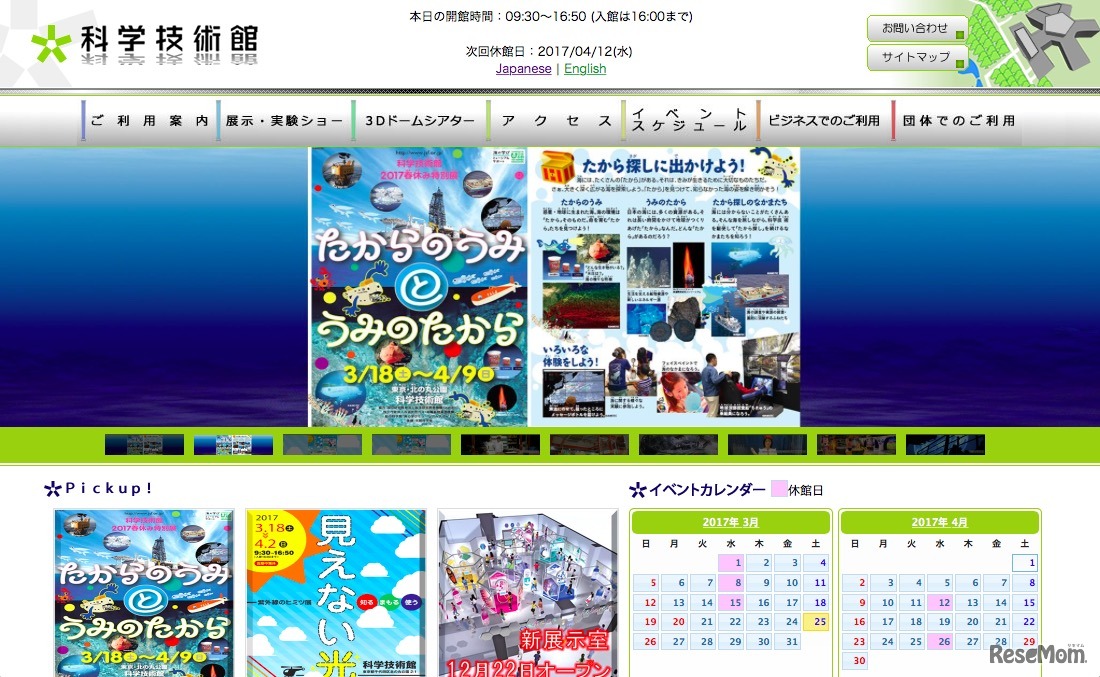
Task: Select April 5 in the calendar
Action: coord(939,582)
